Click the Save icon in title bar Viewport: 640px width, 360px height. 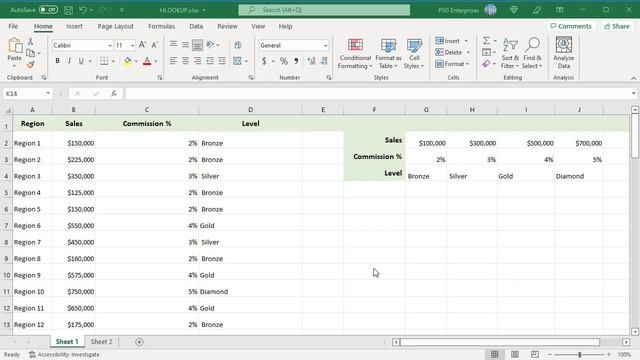point(69,10)
